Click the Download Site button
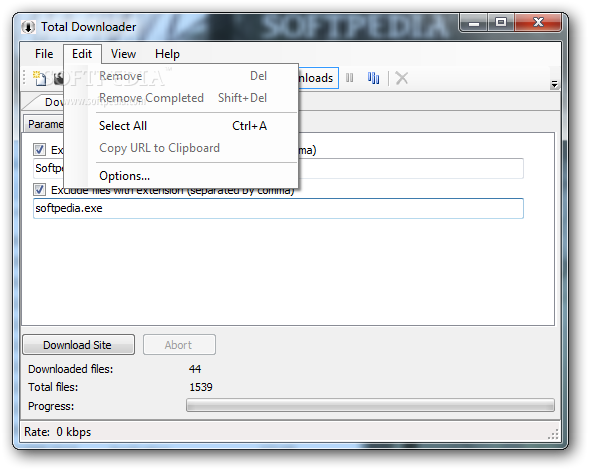This screenshot has width=589, height=470. (x=78, y=345)
